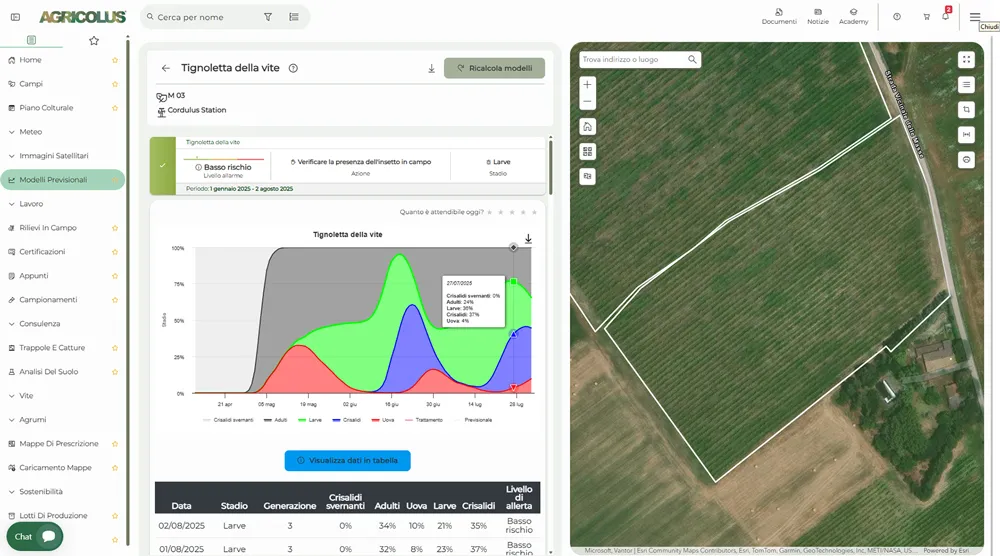The image size is (1000, 556).
Task: Click the search filter funnel icon
Action: click(268, 17)
